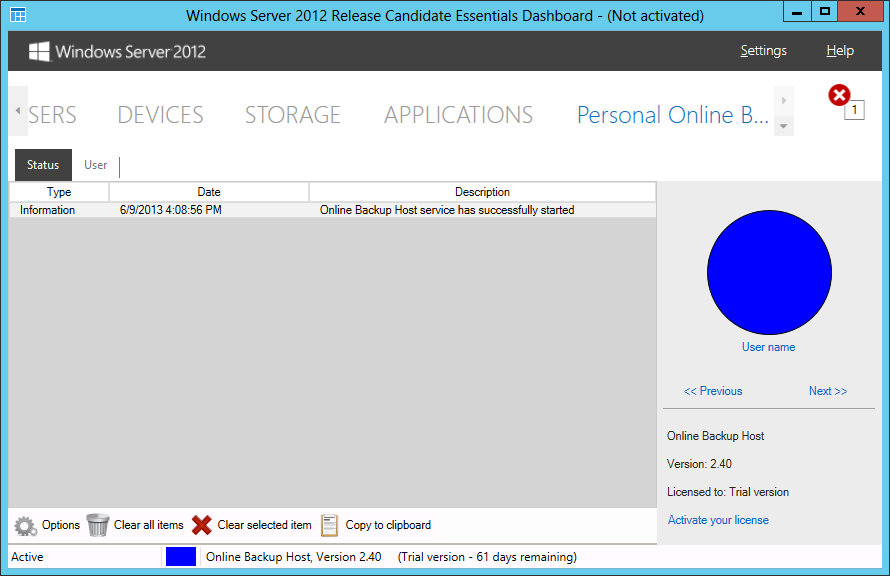Click the blue status color square in status bar

181,557
